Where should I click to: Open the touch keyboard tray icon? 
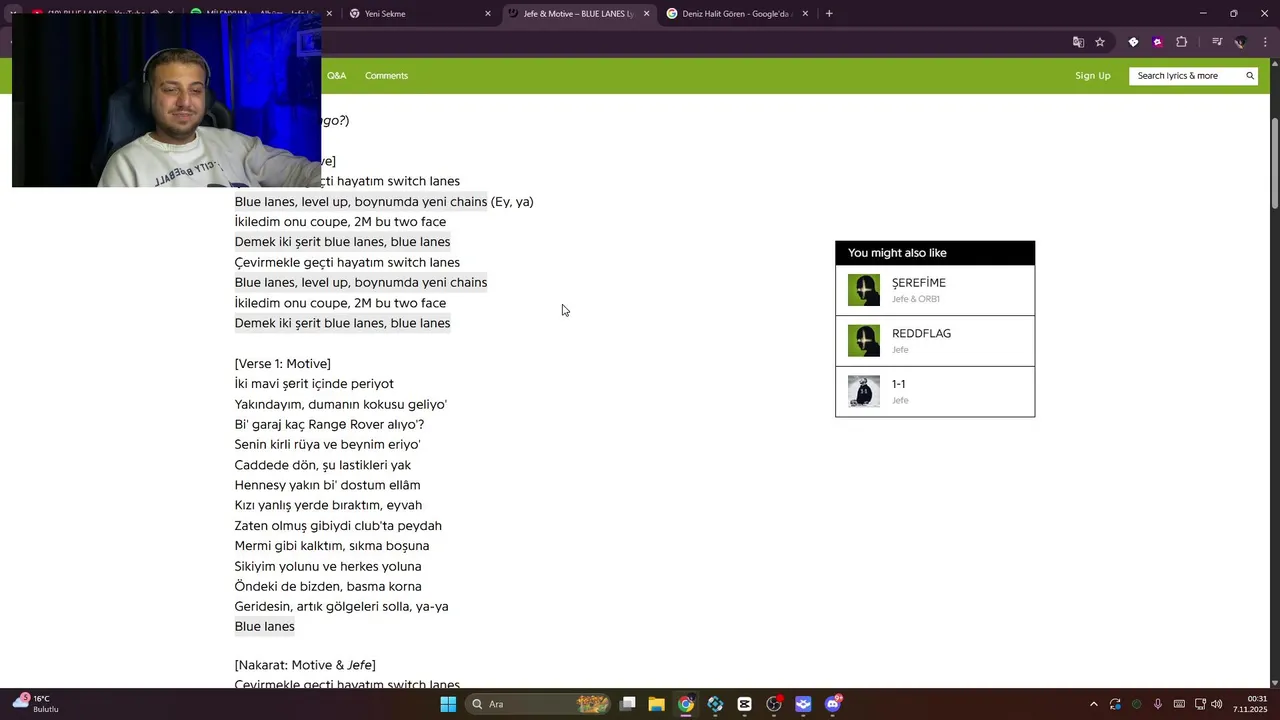click(1179, 704)
